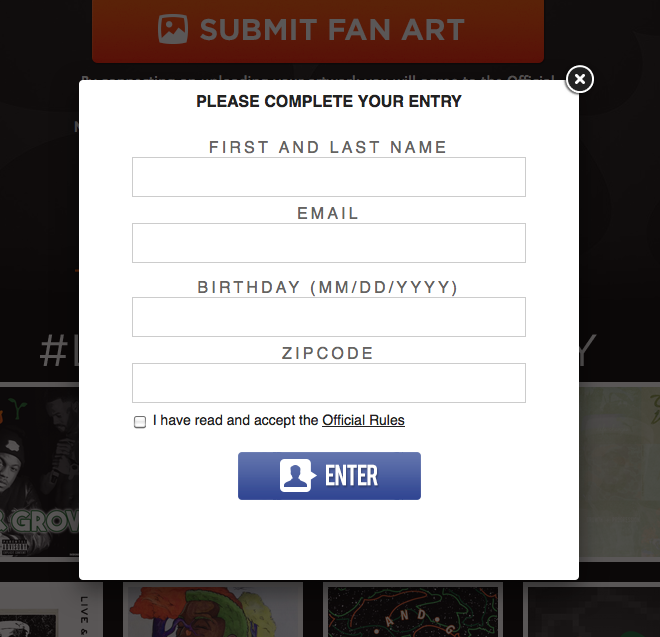
Task: Tick the Official Rules acceptance checkbox
Action: (140, 421)
